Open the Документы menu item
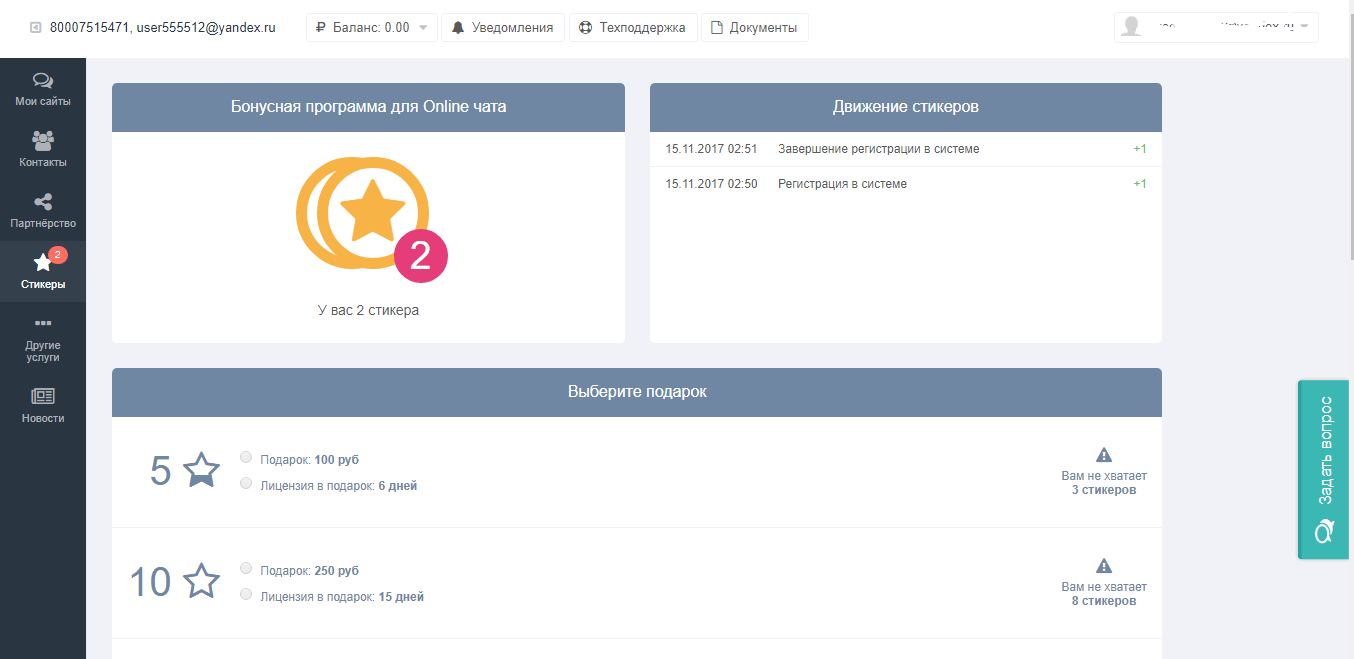Image resolution: width=1354 pixels, height=659 pixels. [x=754, y=28]
